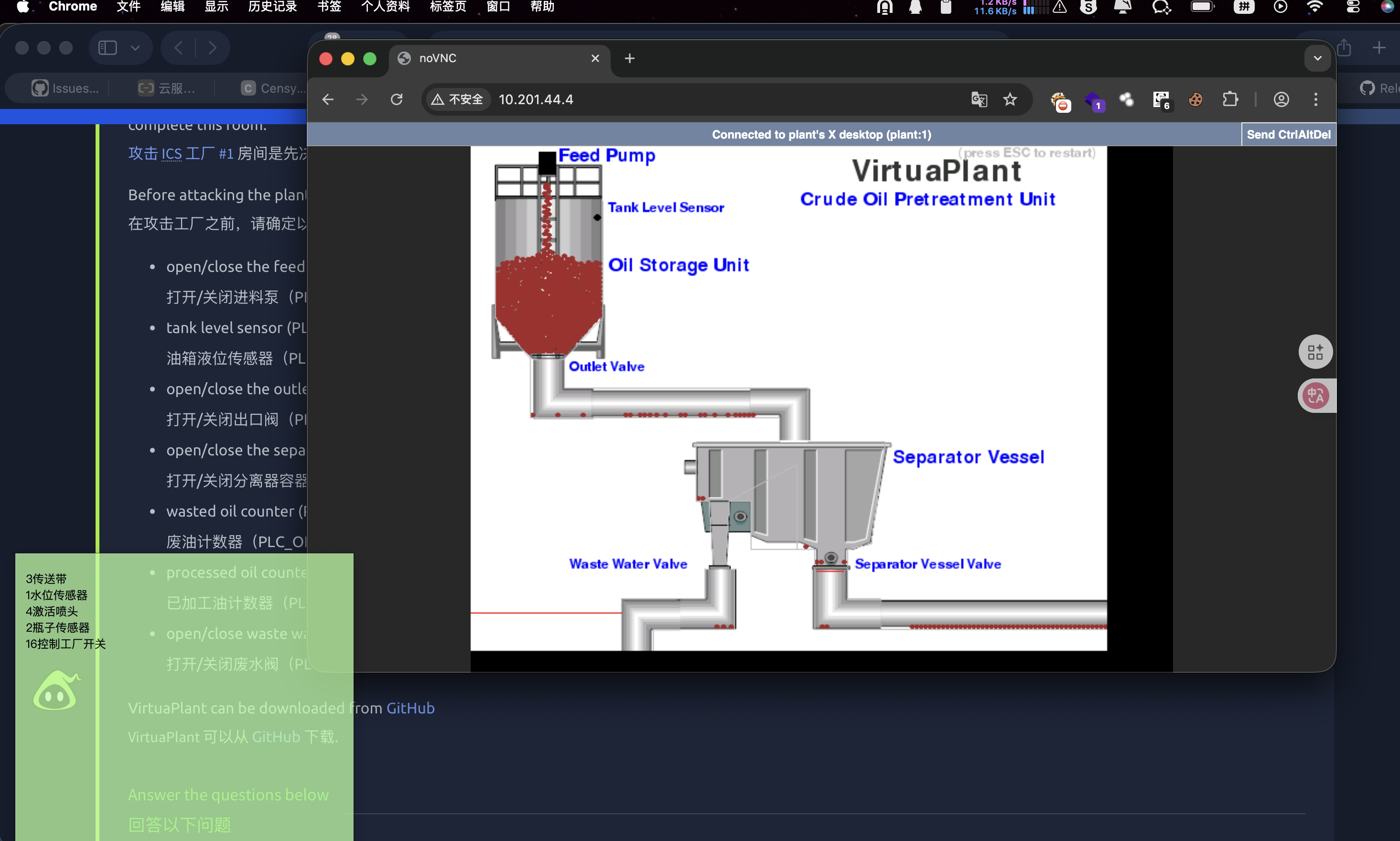Open the not-secure site info chip
The image size is (1400, 841).
click(457, 100)
